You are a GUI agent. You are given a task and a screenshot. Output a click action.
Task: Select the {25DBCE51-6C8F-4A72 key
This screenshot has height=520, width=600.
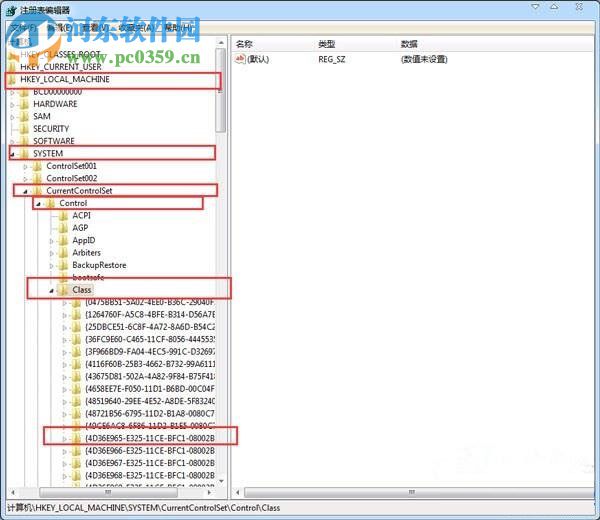coord(150,327)
